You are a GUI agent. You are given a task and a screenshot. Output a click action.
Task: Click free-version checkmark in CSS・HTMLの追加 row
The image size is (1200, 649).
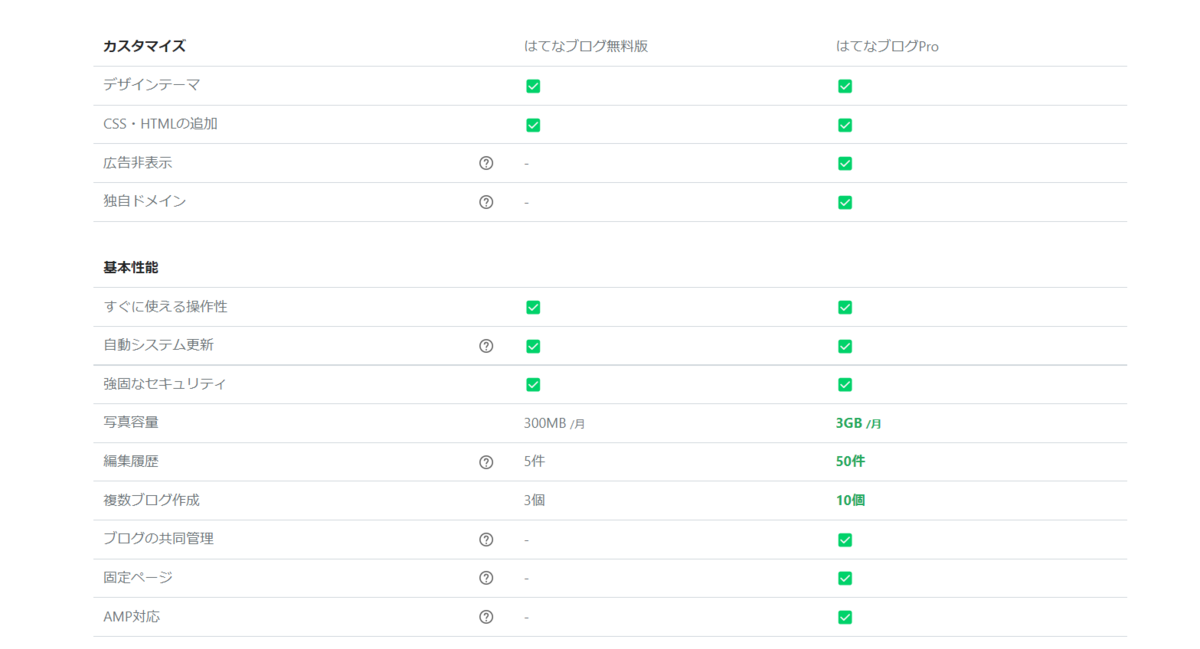[x=533, y=125]
